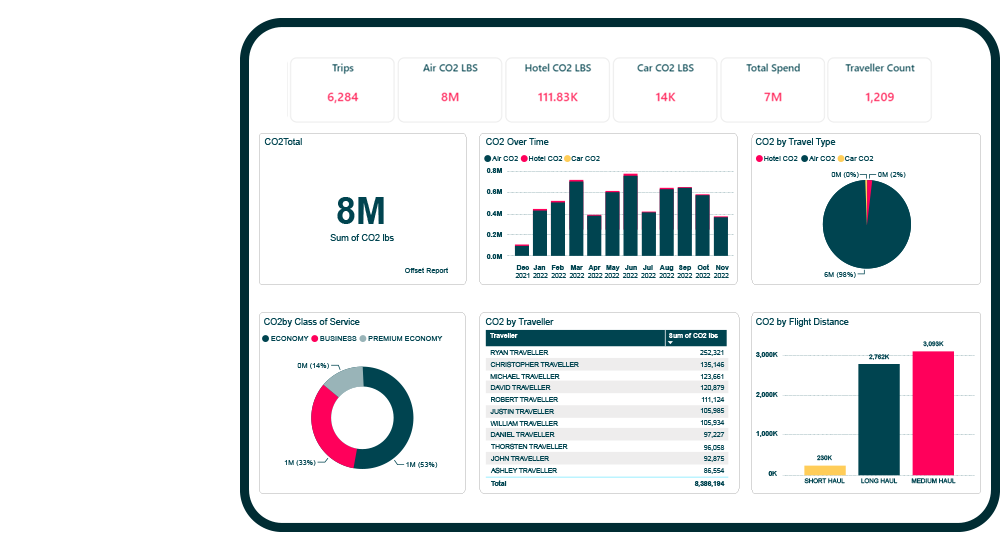This screenshot has height=550, width=1000.
Task: Select the JOHN TRAVELLER row
Action: click(x=606, y=458)
